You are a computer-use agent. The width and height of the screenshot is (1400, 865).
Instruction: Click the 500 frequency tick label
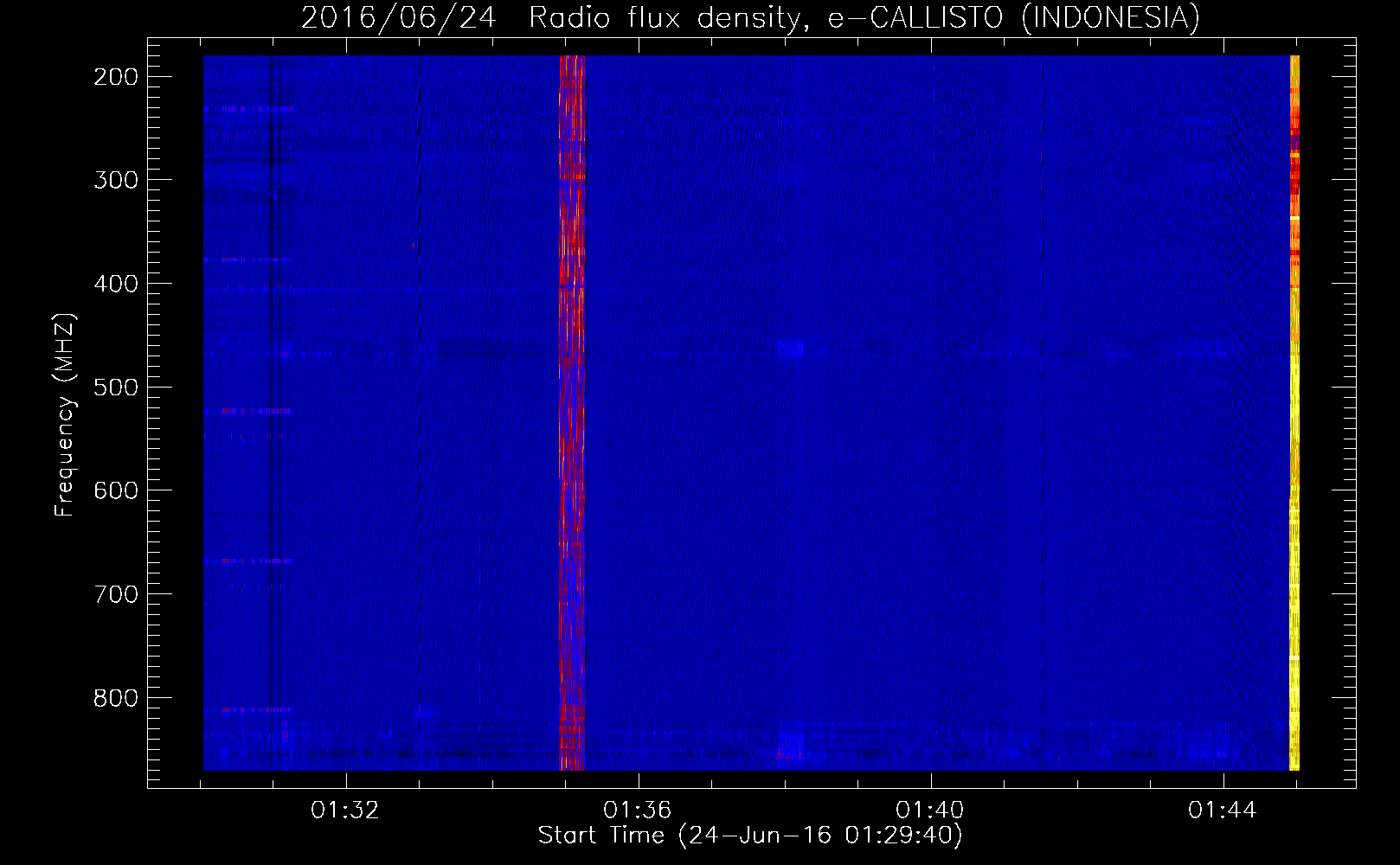coord(116,387)
